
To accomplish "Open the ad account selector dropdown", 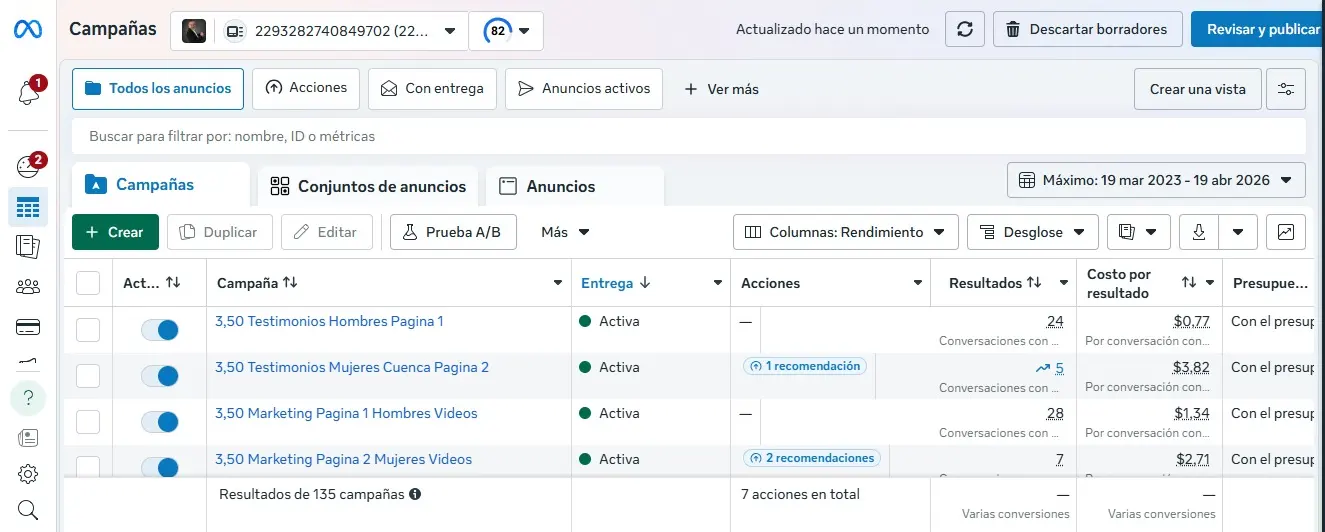I will click(x=319, y=31).
